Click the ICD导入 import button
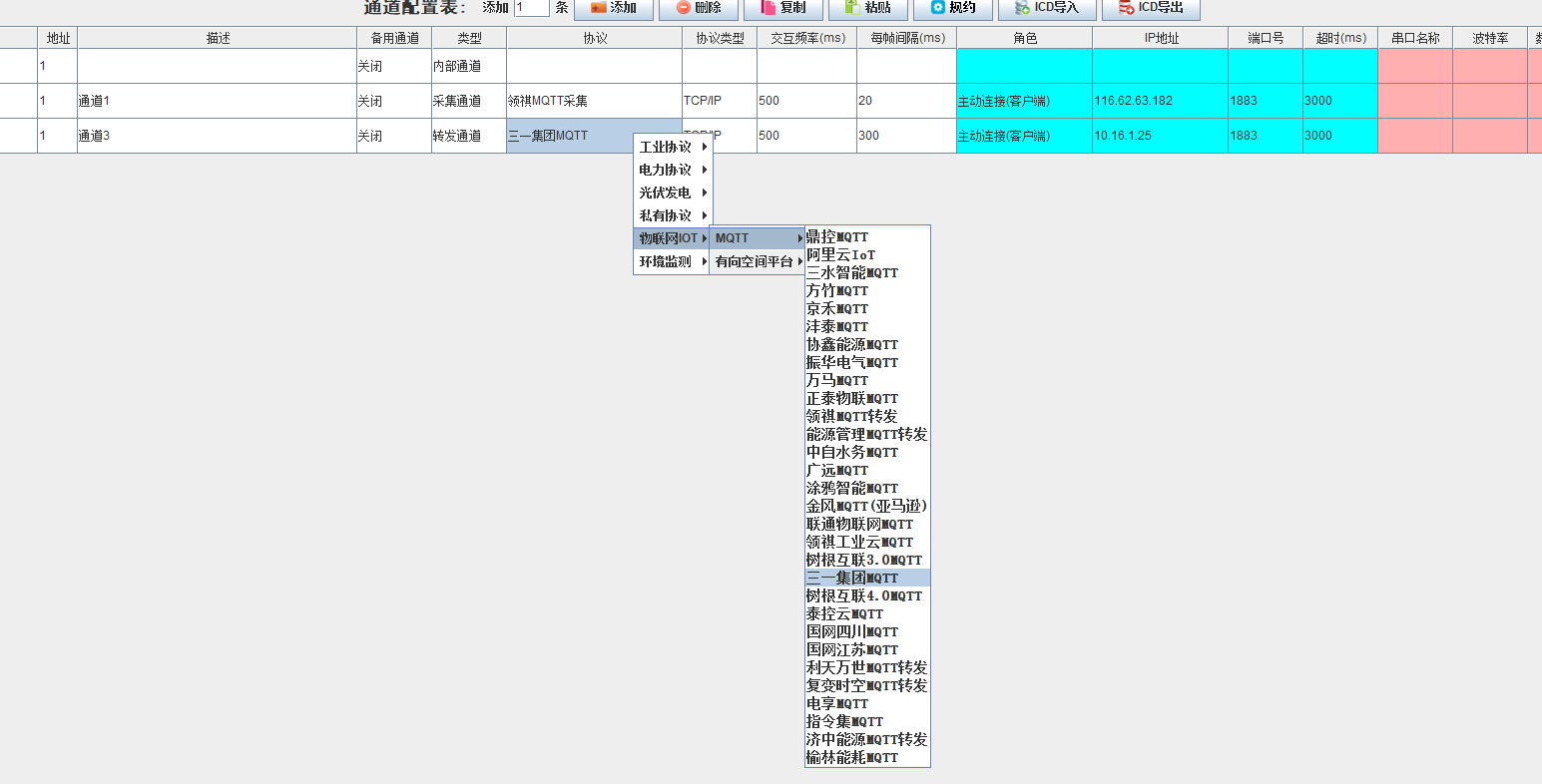Screen dimensions: 1542x784 tap(1047, 8)
